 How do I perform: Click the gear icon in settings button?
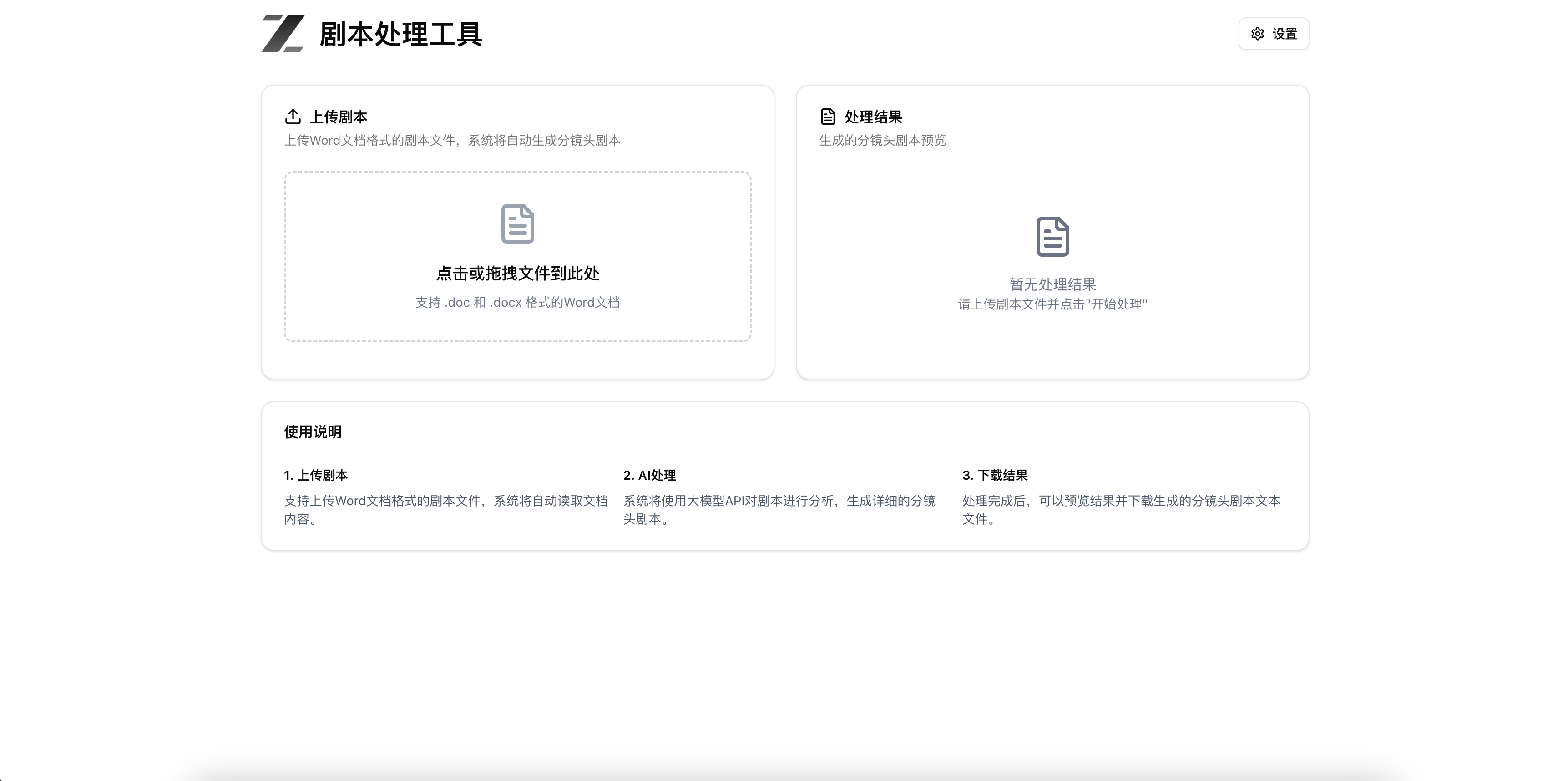tap(1257, 34)
